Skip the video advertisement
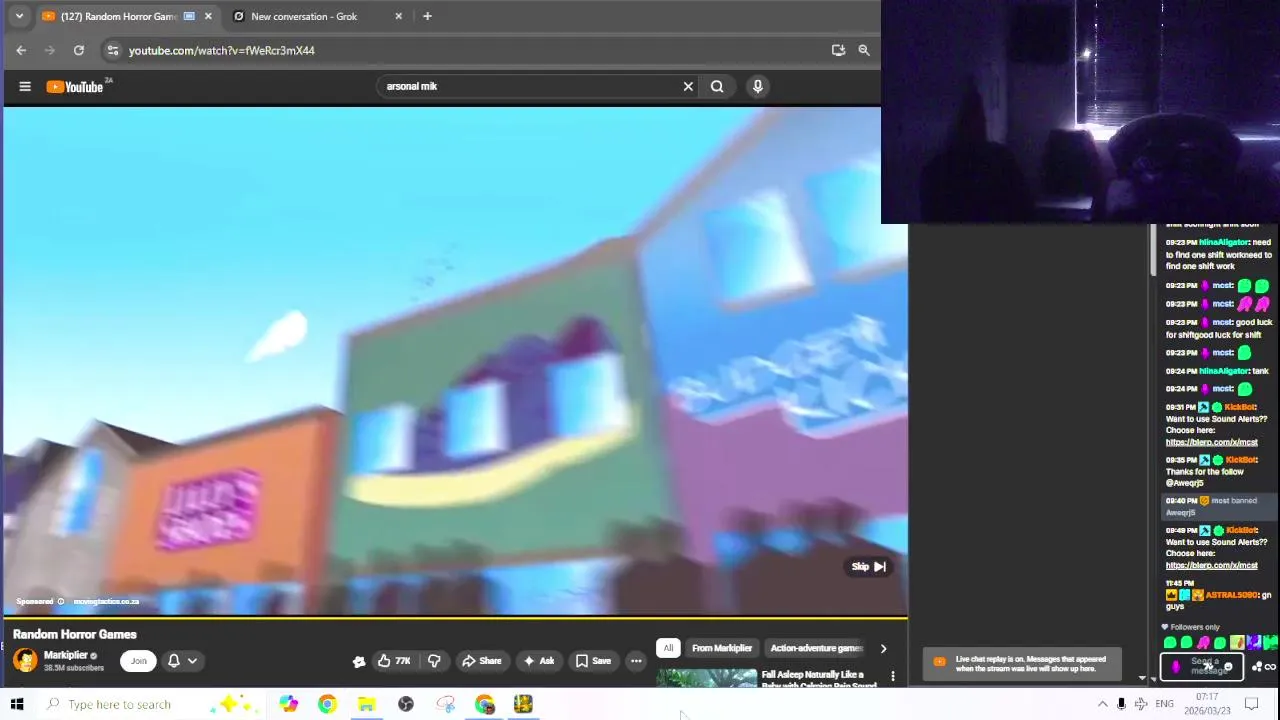 [868, 567]
